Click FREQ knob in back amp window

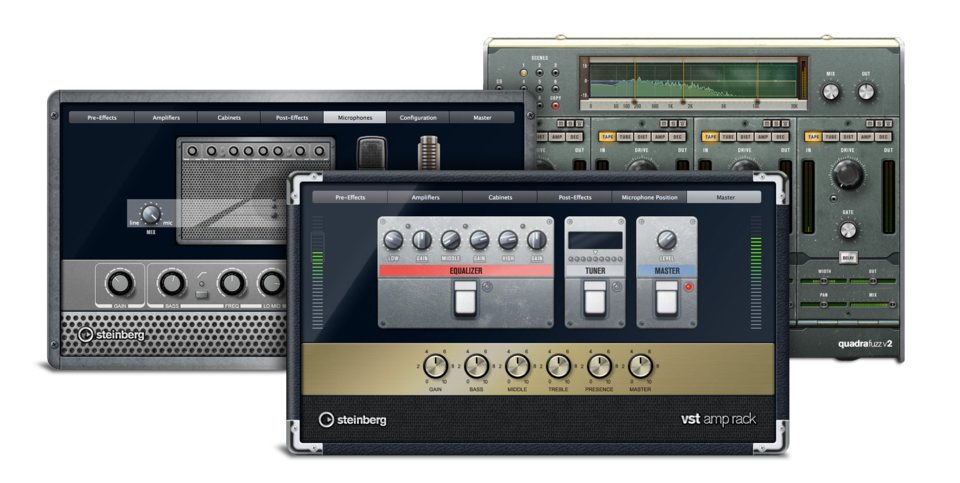[x=231, y=283]
